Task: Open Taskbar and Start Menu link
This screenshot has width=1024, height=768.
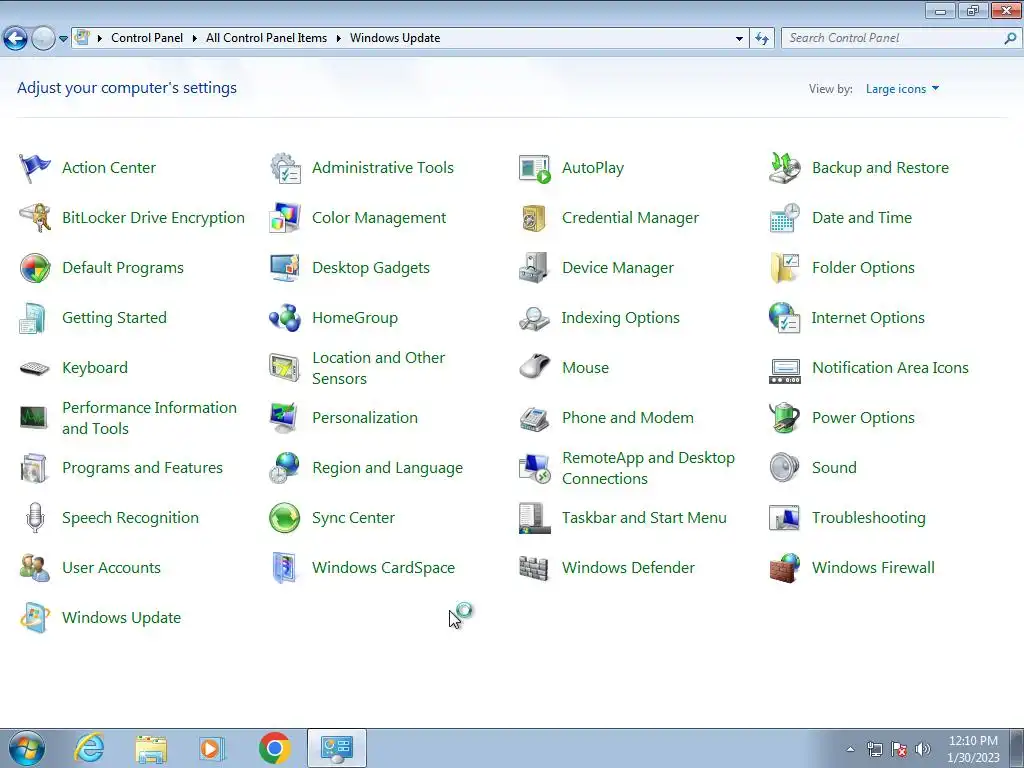Action: tap(644, 518)
